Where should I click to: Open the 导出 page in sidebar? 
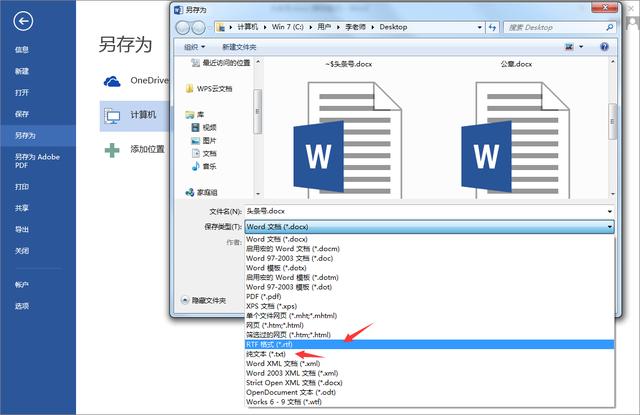click(x=22, y=229)
